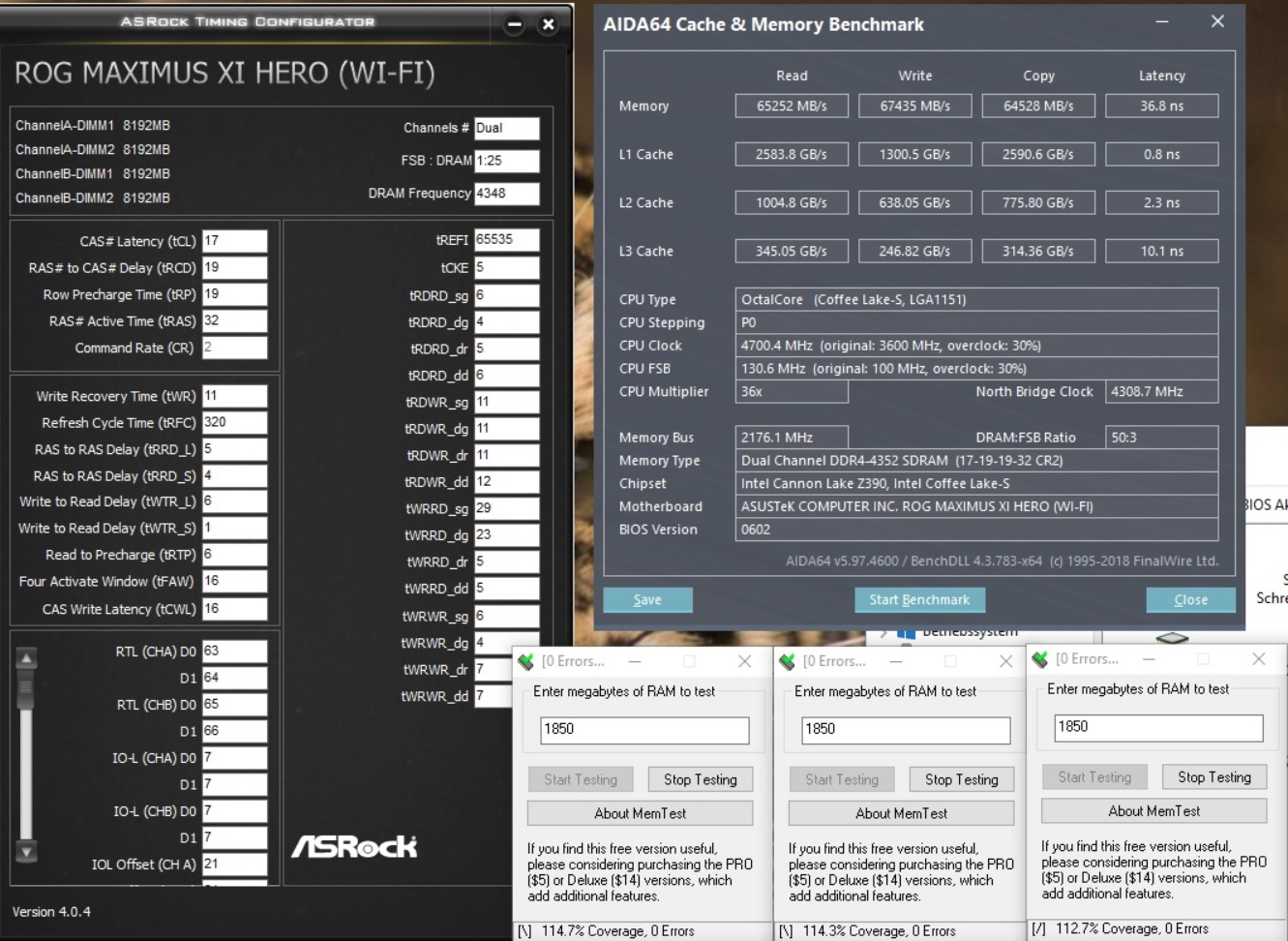Click the MemTest icon in the 114.7% coverage window
The width and height of the screenshot is (1288, 941).
tap(526, 661)
